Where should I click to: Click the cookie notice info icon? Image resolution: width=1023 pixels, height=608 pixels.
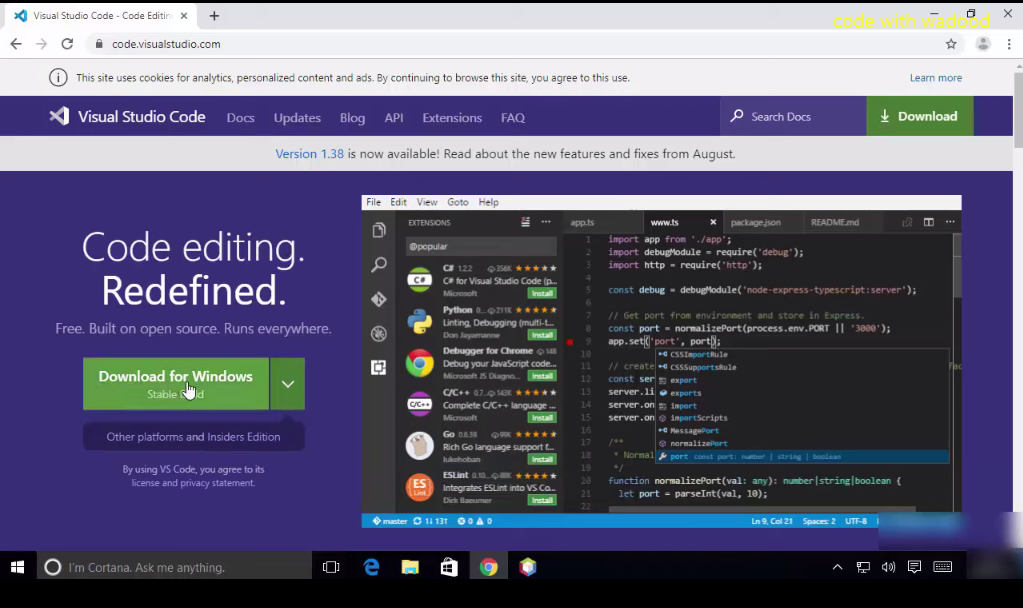pyautogui.click(x=58, y=78)
